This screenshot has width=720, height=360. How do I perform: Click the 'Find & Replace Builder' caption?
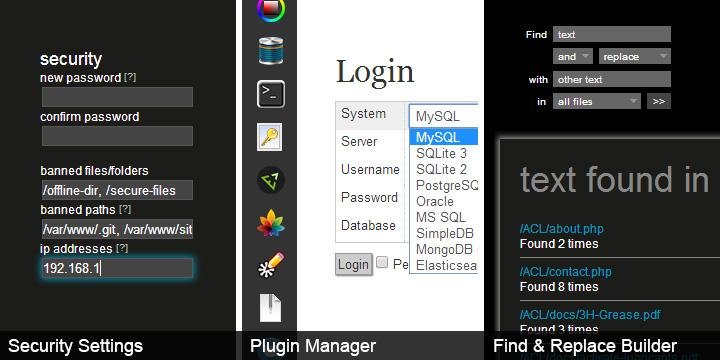585,346
